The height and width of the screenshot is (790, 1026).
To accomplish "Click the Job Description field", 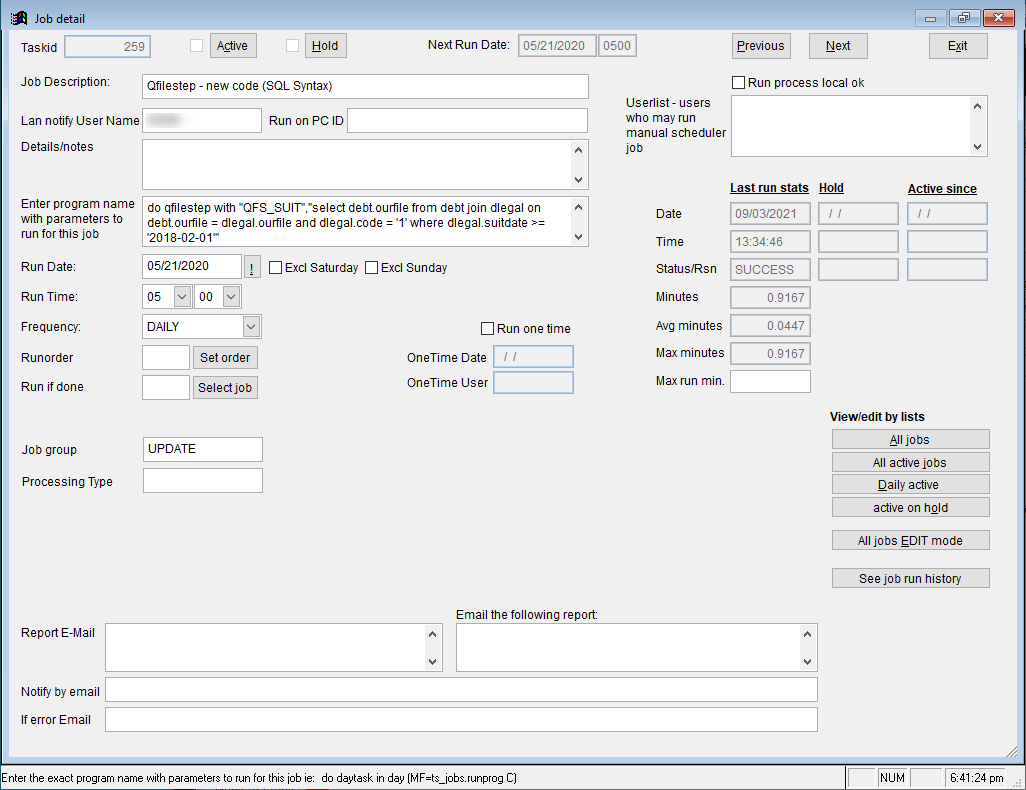I will [365, 86].
